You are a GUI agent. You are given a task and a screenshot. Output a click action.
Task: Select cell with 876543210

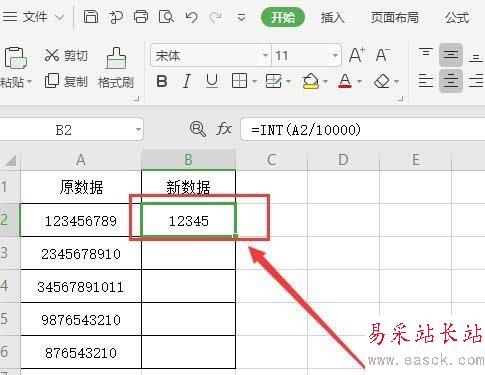point(81,352)
